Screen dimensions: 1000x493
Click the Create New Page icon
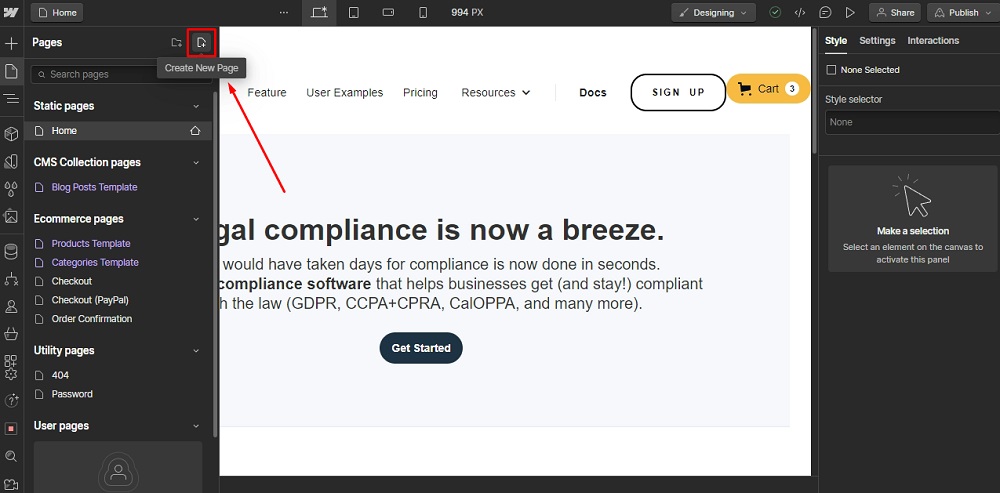pos(202,43)
